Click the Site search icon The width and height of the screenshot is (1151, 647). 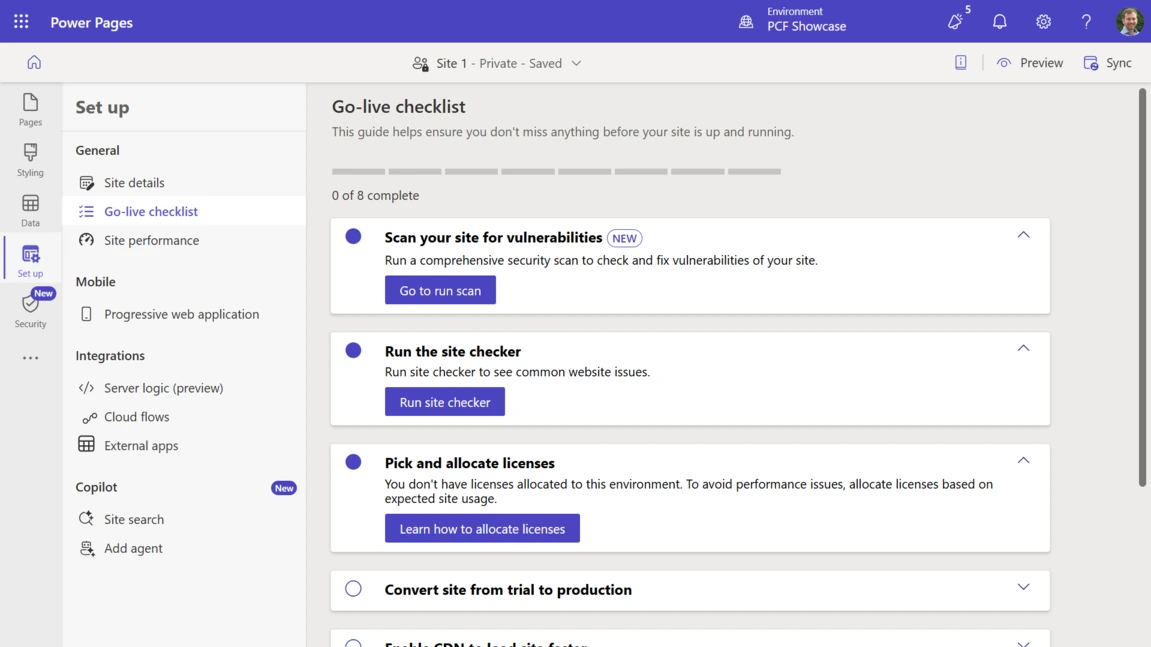click(x=87, y=518)
